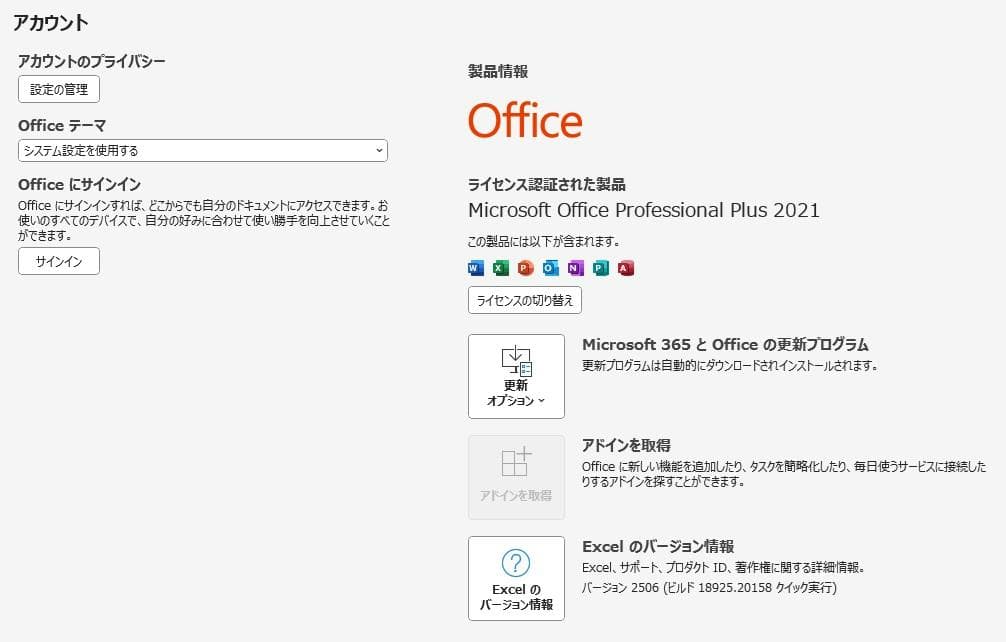1006x642 pixels.
Task: Select the Excel app icon
Action: [502, 267]
